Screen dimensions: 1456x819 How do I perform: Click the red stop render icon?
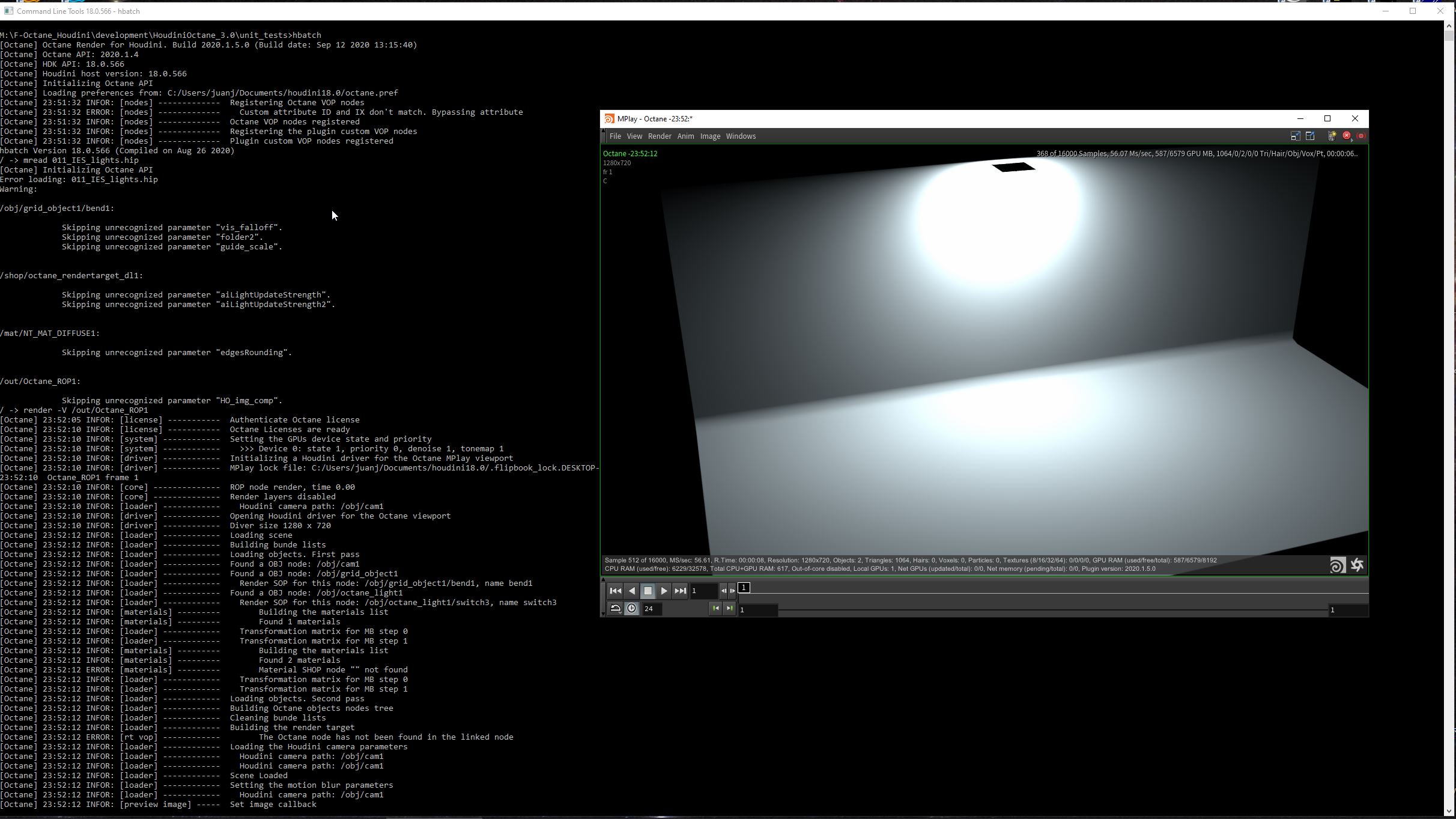1347,136
